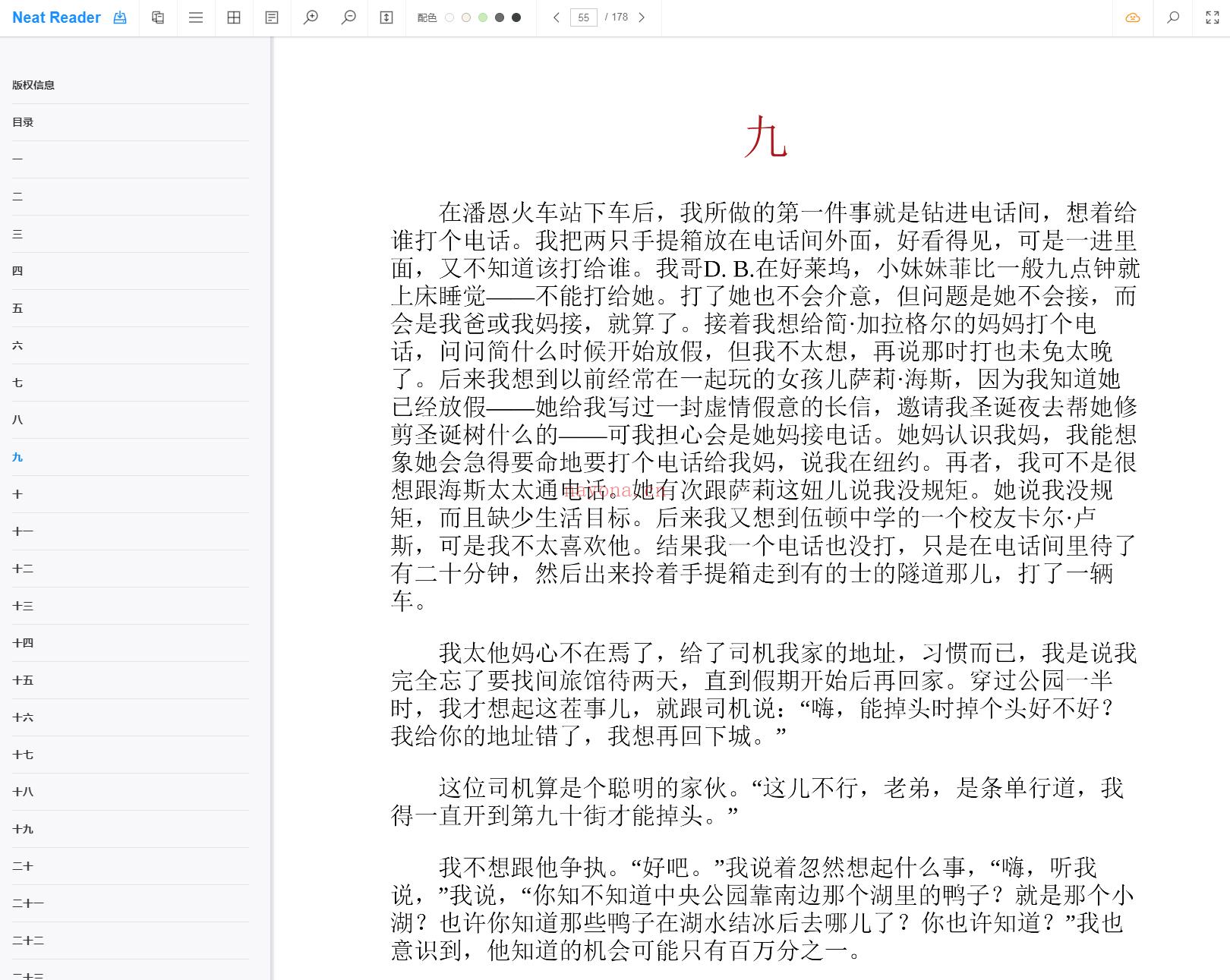This screenshot has height=980, width=1230.
Task: Jump to chapter 三
Action: pos(131,234)
